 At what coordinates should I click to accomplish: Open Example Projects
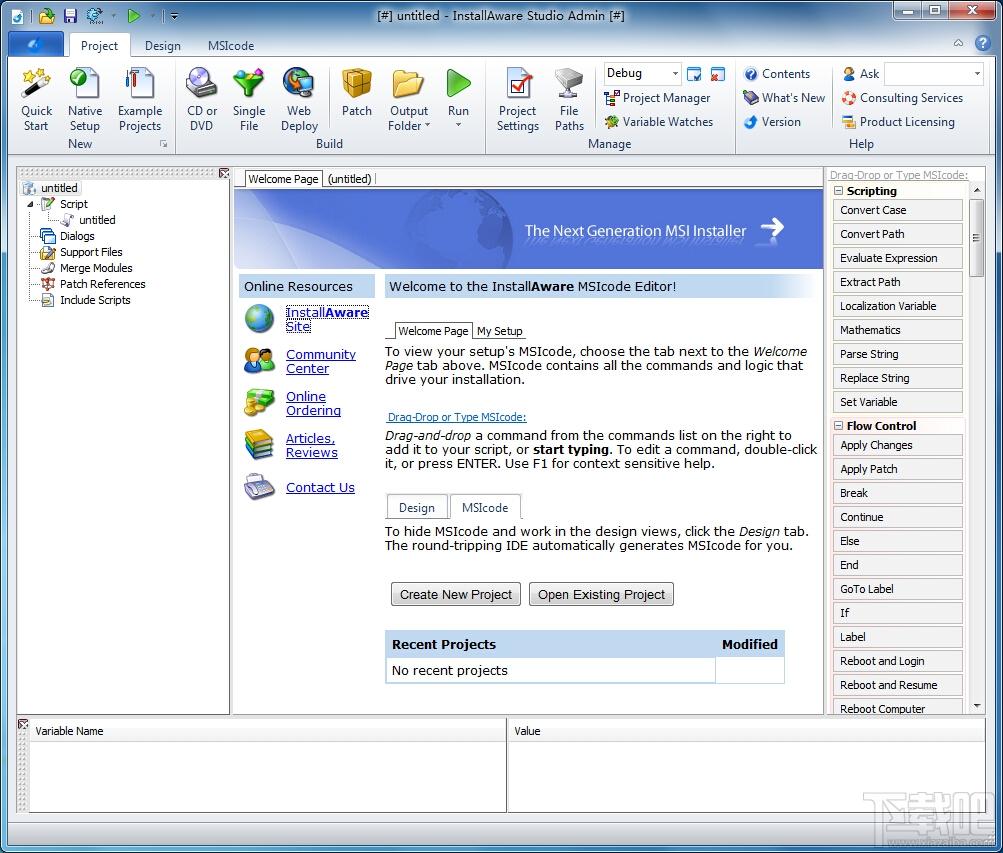coord(139,100)
